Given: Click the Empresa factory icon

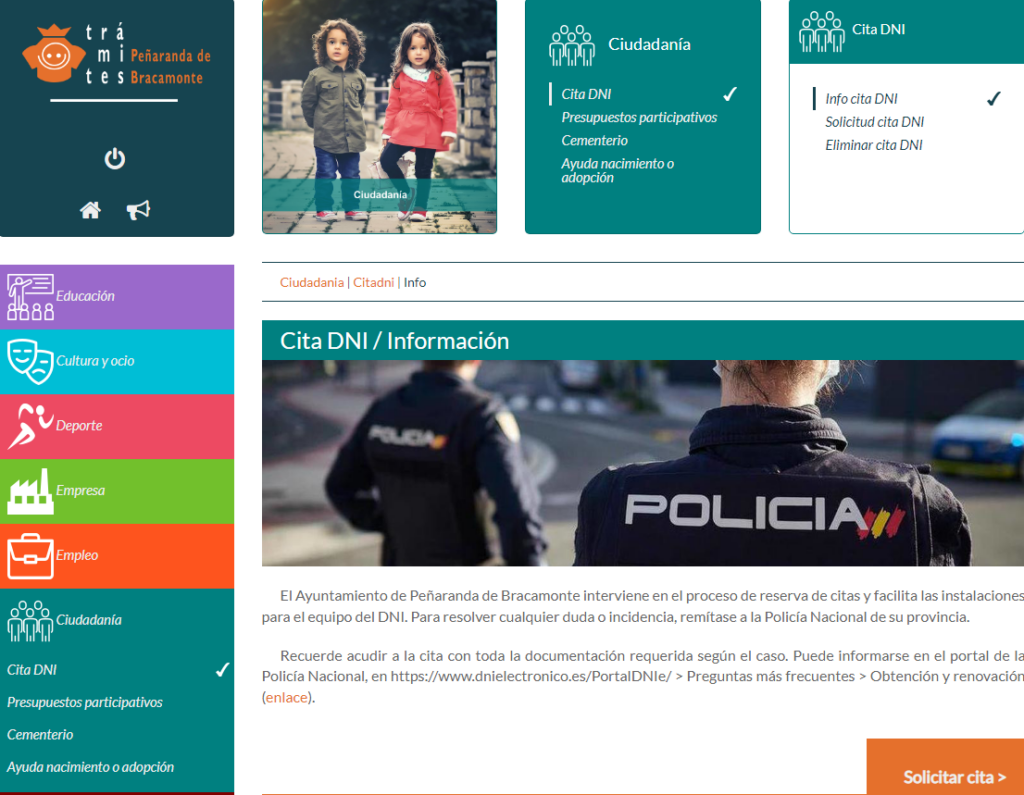Looking at the screenshot, I should (30, 491).
